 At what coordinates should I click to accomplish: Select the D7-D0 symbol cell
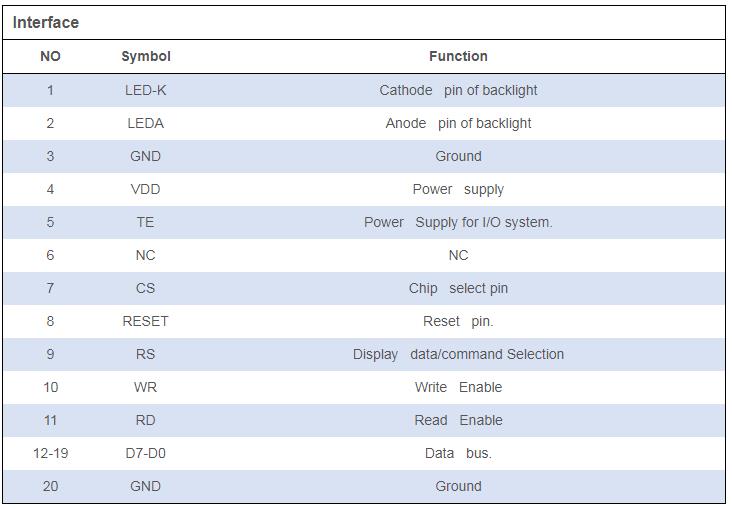[x=146, y=453]
